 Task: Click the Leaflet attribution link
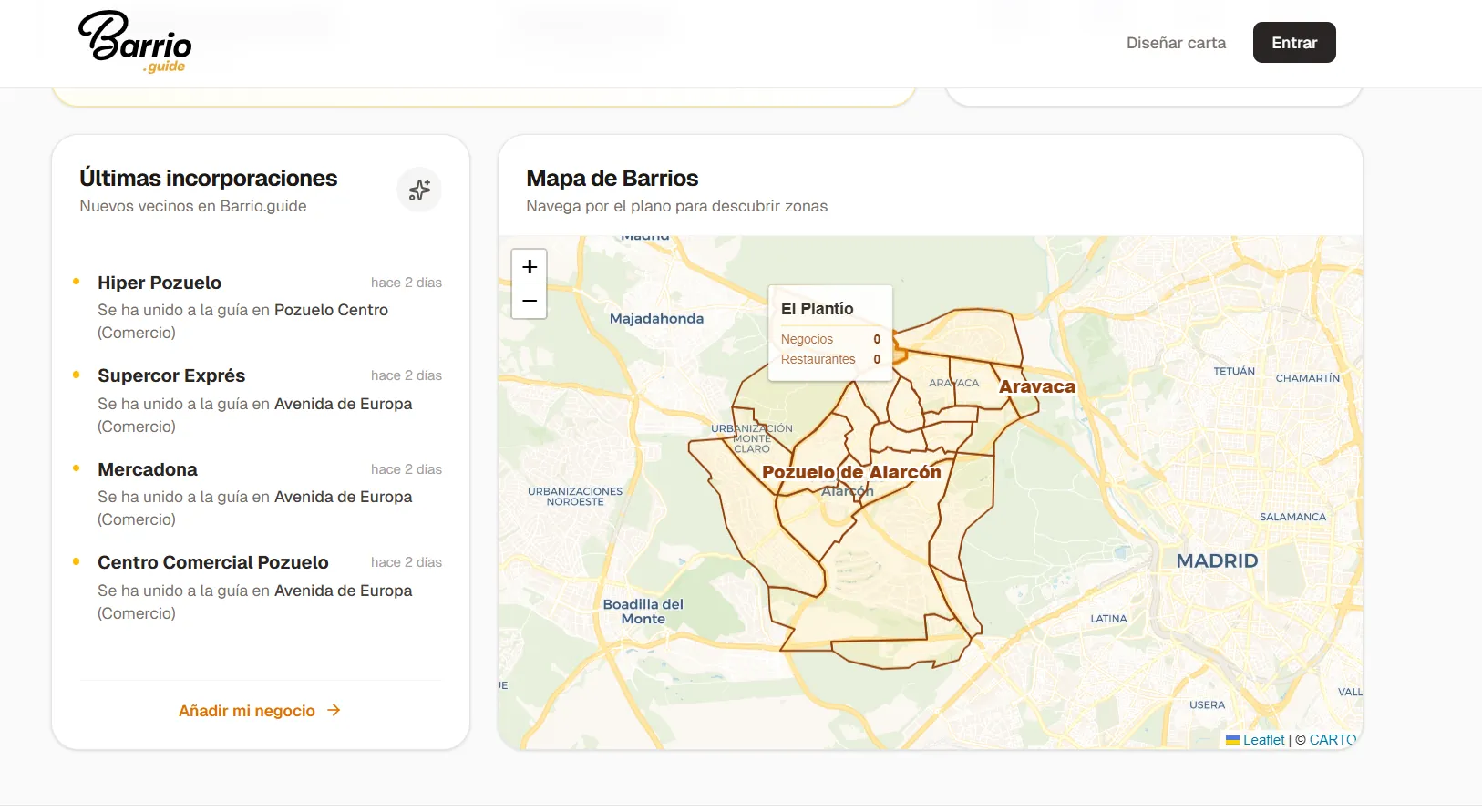pyautogui.click(x=1262, y=740)
